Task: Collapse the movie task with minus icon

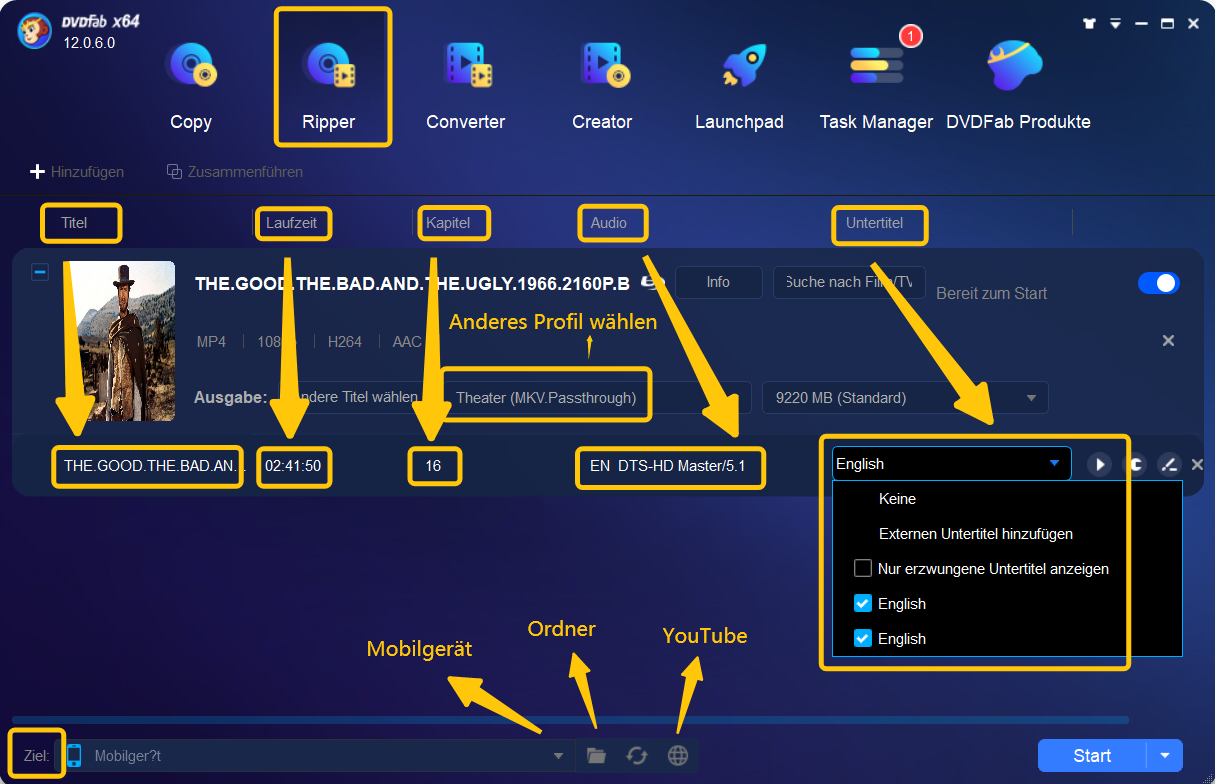Action: tap(40, 272)
